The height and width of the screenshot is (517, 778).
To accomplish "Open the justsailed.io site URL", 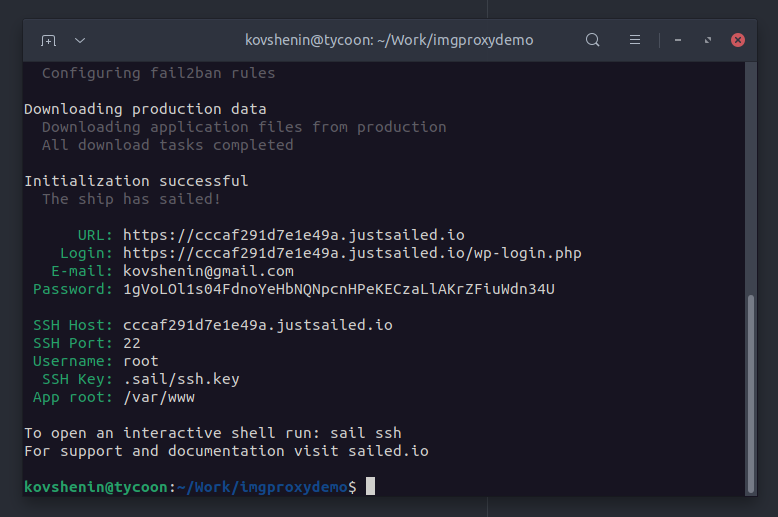I will pyautogui.click(x=294, y=235).
